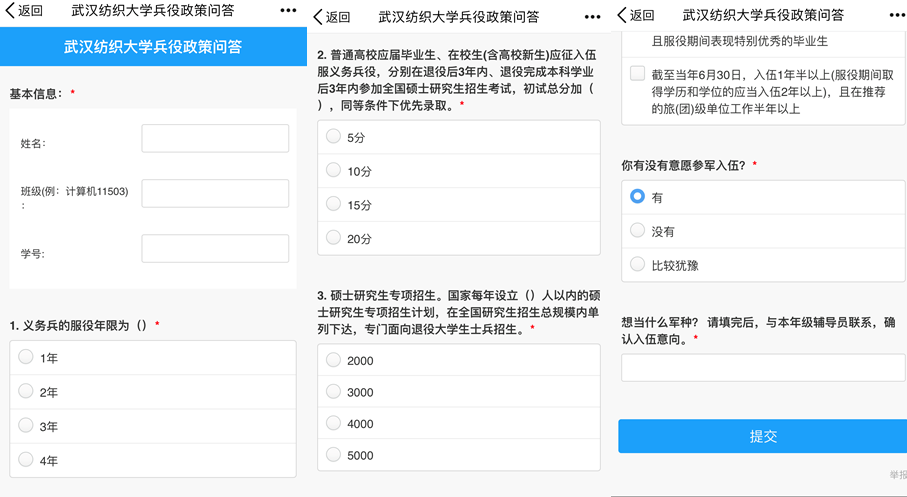Viewport: 907px width, 497px height.
Task: Pick 5000 for question 3
Action: click(x=459, y=455)
